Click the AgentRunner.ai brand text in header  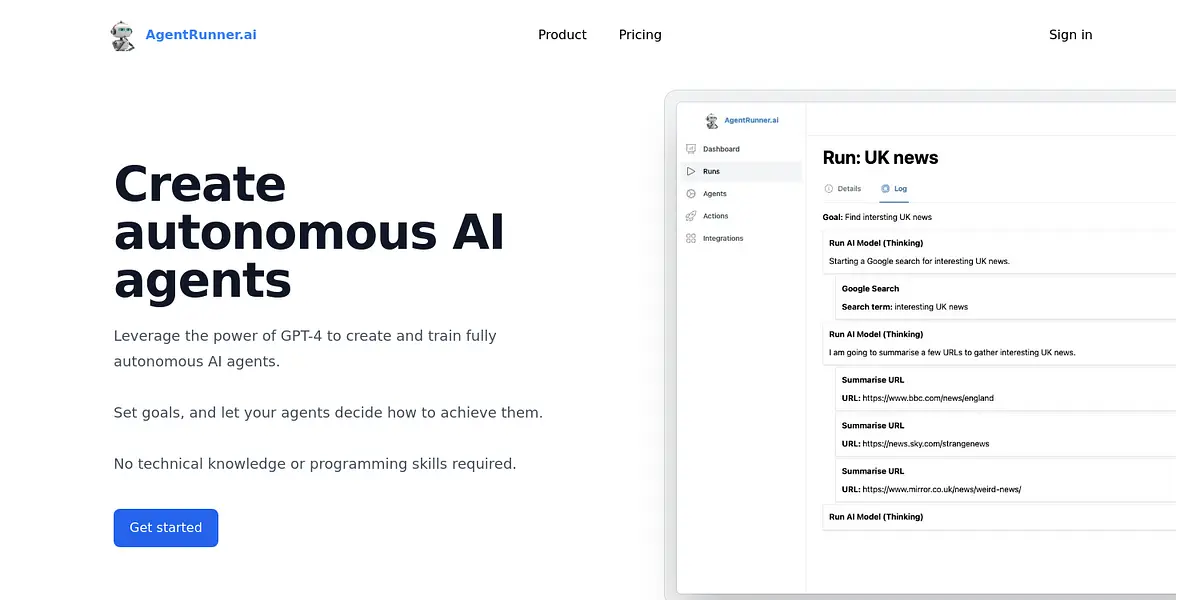point(200,35)
